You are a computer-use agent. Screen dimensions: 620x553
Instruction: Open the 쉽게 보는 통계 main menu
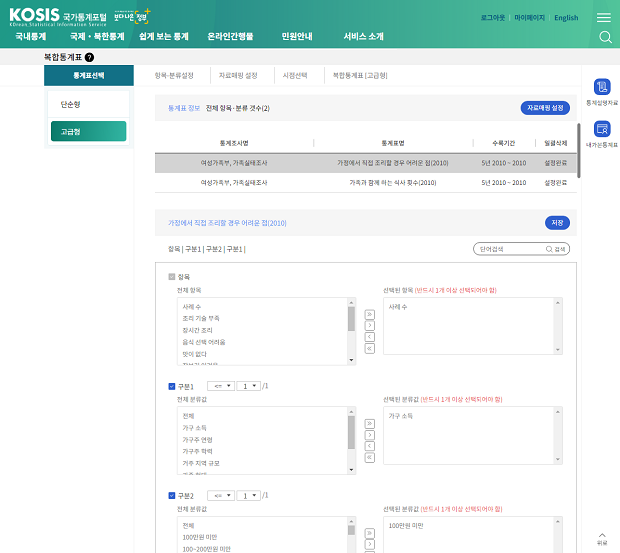[x=164, y=37]
